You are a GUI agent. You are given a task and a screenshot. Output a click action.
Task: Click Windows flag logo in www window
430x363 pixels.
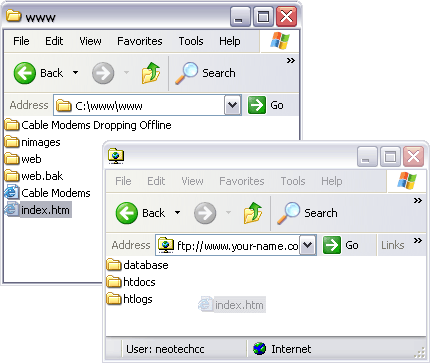[x=280, y=41]
